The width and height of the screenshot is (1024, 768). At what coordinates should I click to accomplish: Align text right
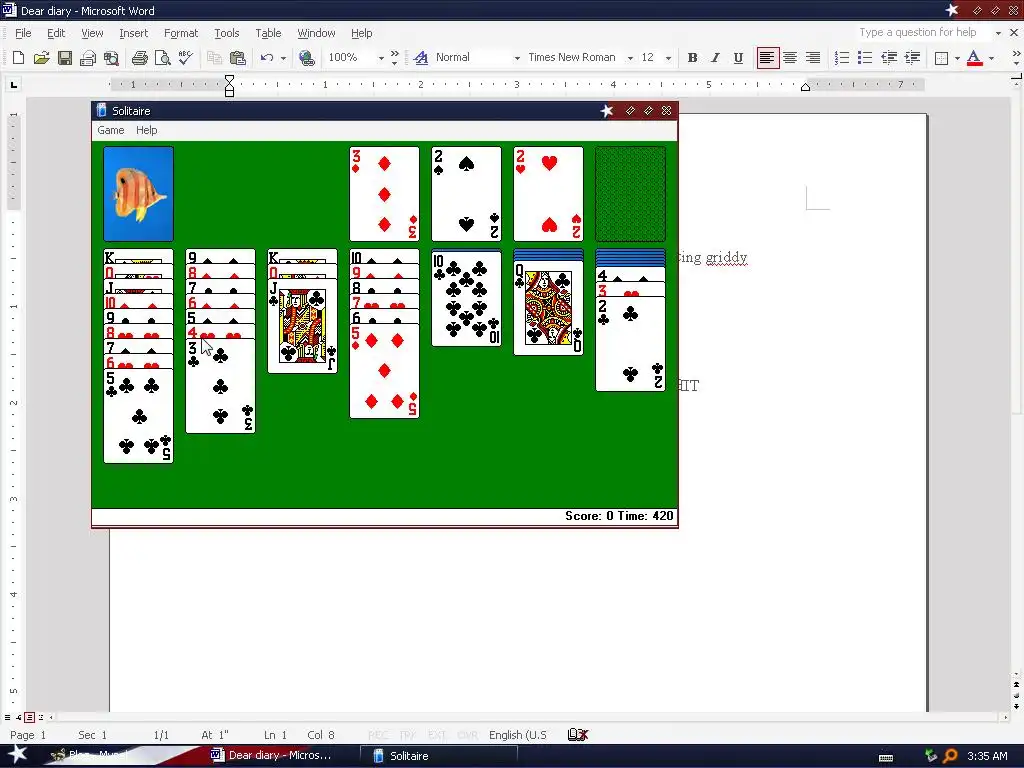pos(813,57)
